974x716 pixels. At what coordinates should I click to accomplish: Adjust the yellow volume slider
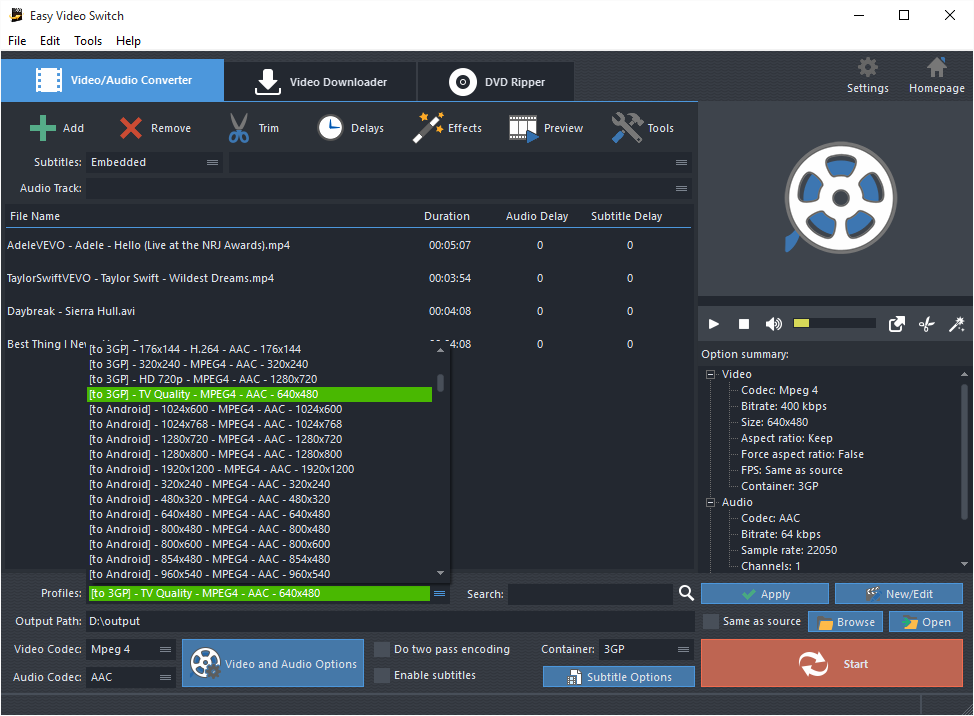[833, 324]
